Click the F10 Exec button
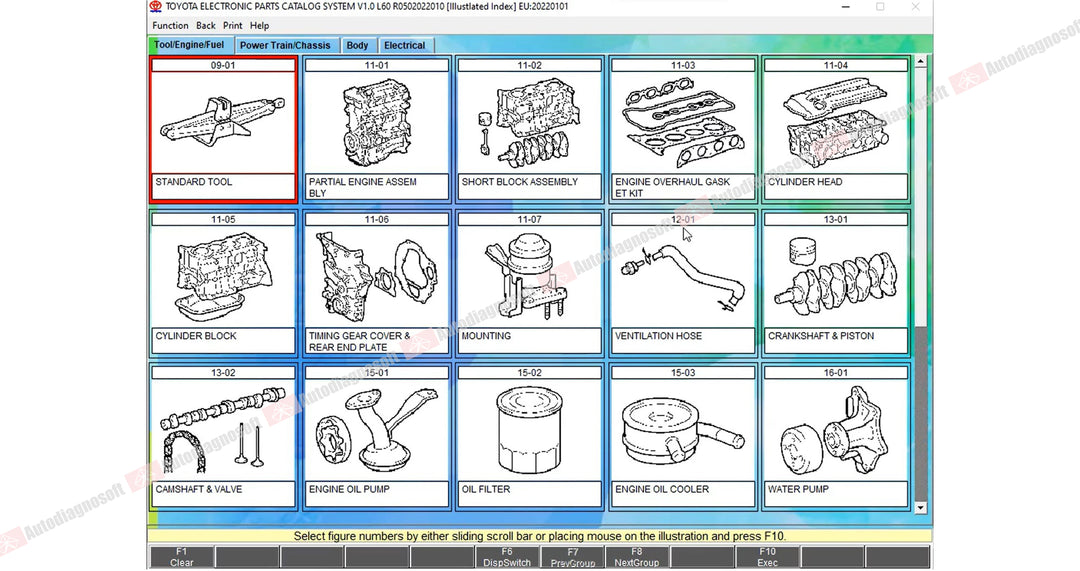The image size is (1080, 571). 767,557
